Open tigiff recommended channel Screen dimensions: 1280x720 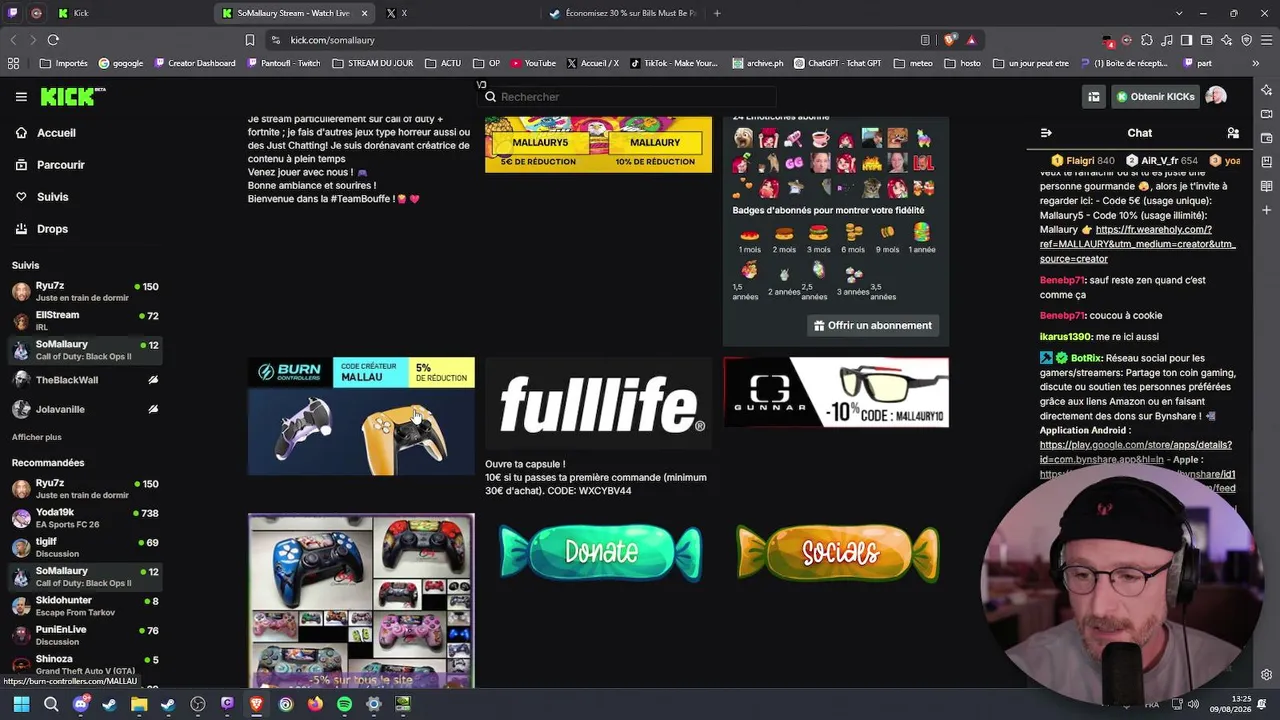click(x=84, y=548)
